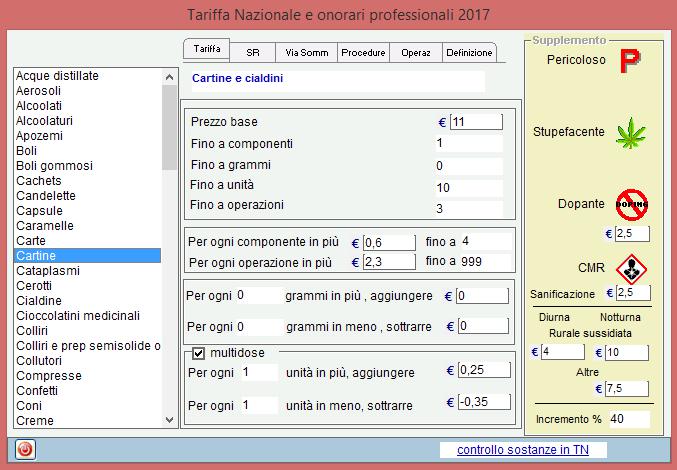This screenshot has height=470, width=677.
Task: Open the Operaz tab
Action: [x=416, y=53]
